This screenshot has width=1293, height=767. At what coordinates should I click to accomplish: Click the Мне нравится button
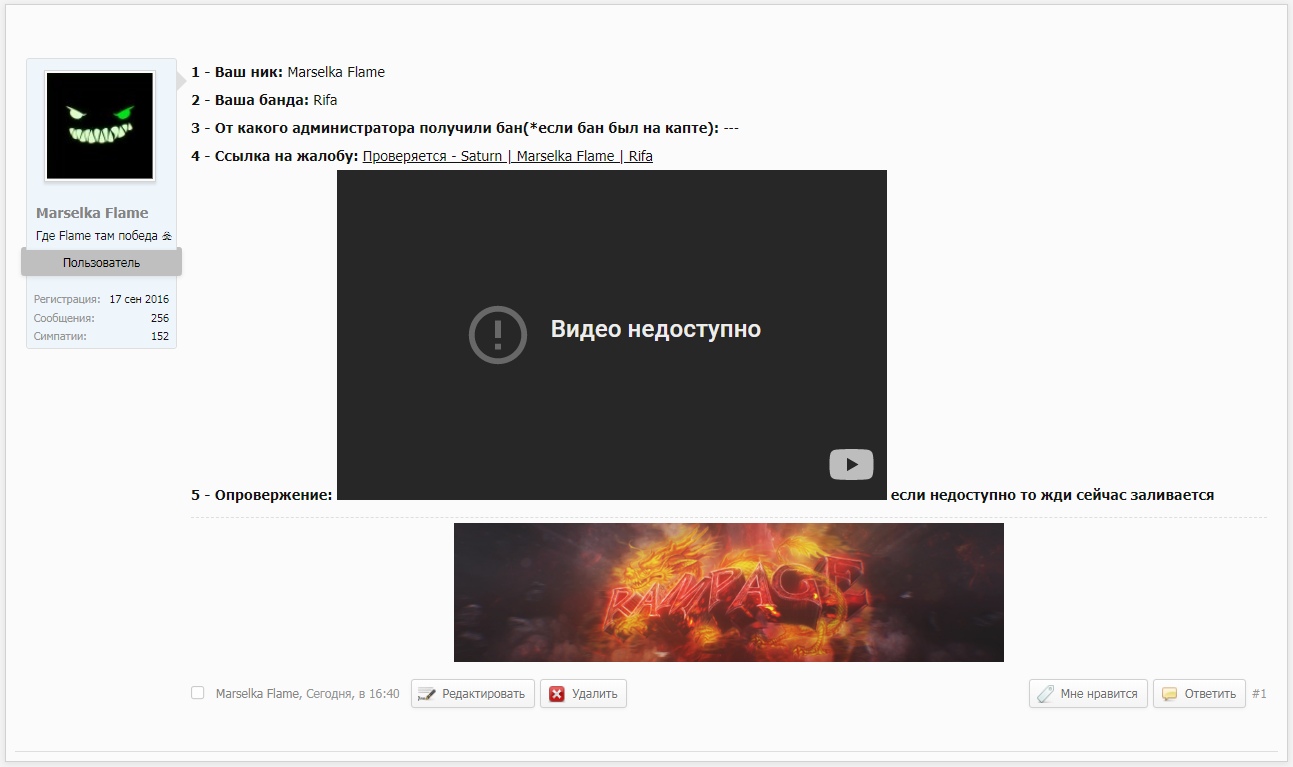pyautogui.click(x=1088, y=694)
